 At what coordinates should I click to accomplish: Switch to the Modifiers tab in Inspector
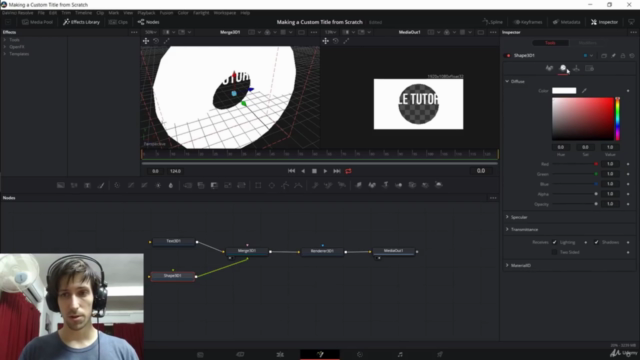click(587, 43)
